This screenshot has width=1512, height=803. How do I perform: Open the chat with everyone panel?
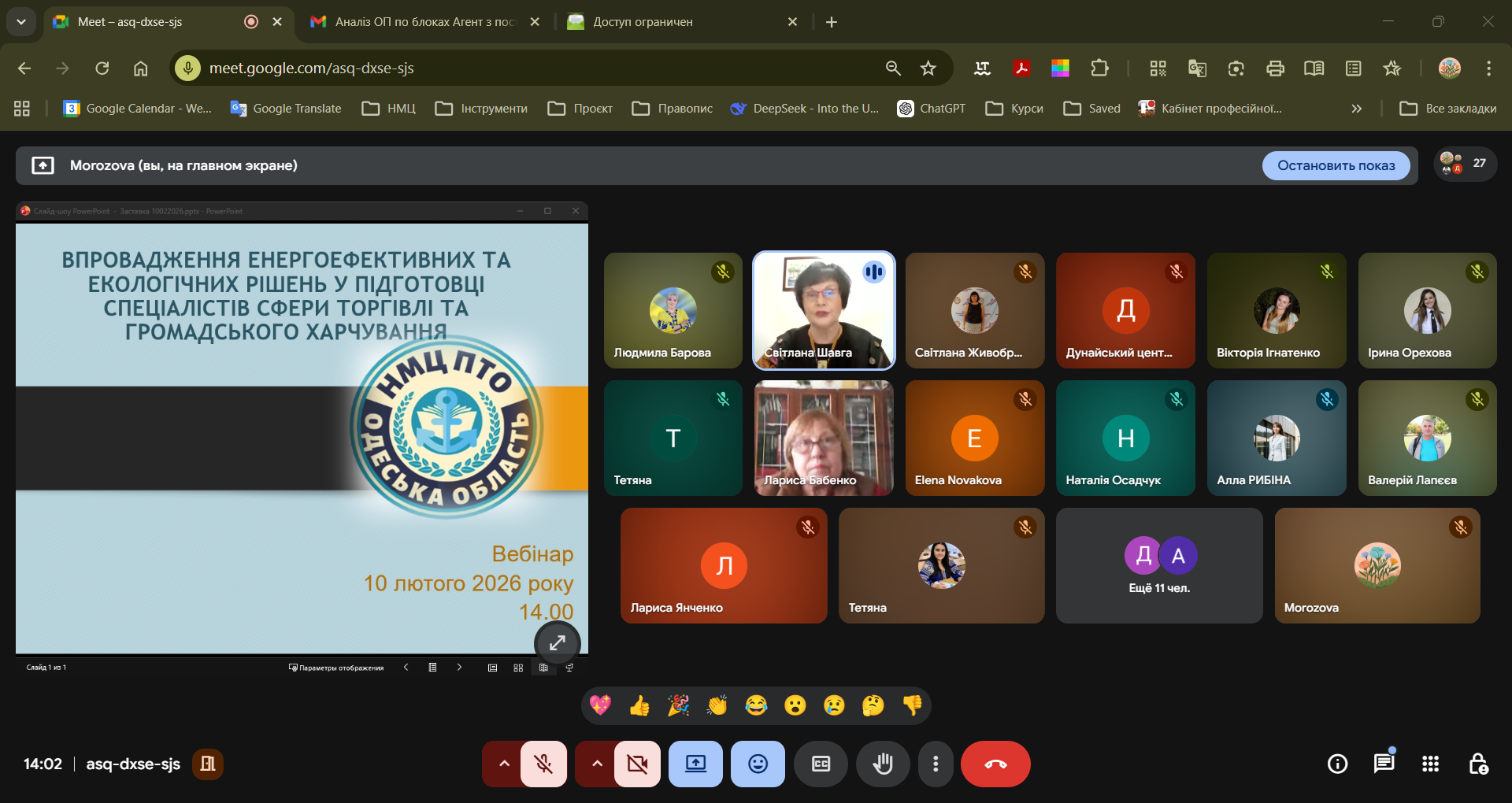coord(1384,764)
